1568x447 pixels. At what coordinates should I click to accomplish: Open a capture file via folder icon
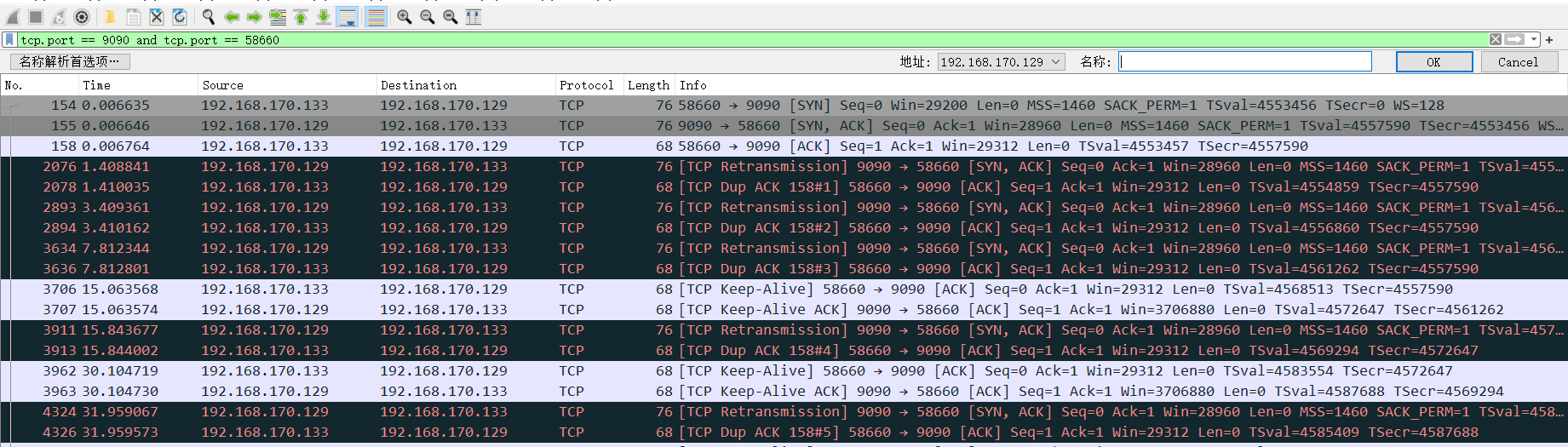tap(111, 16)
